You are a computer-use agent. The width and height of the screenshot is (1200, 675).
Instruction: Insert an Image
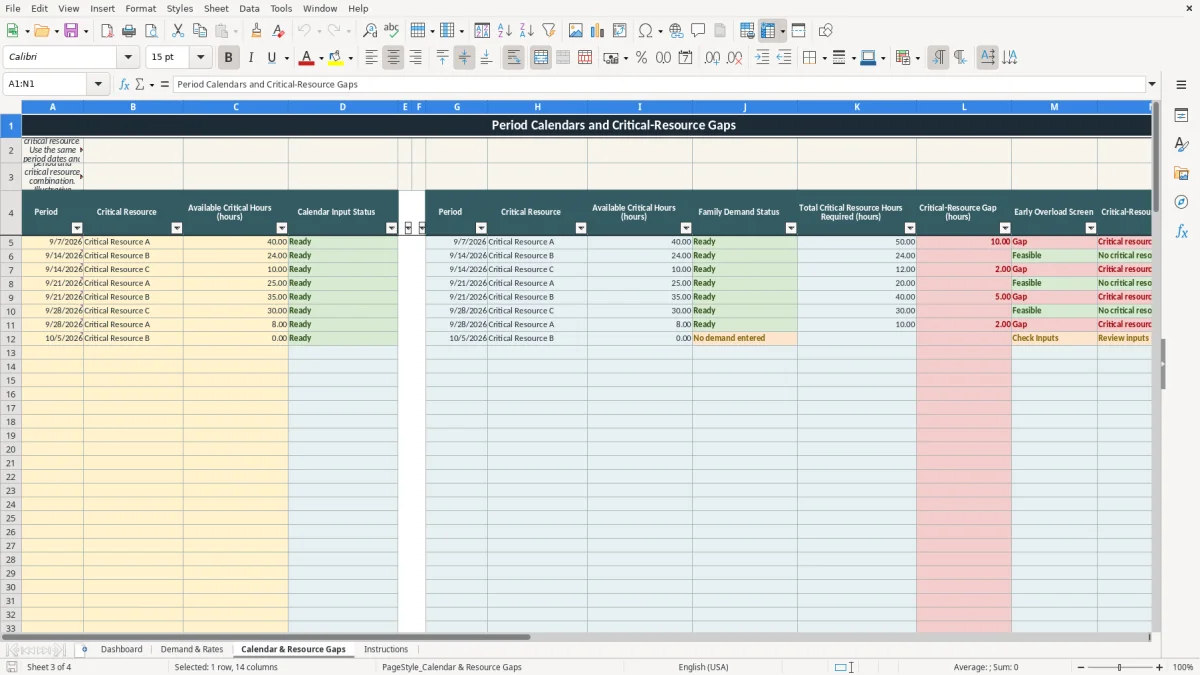pyautogui.click(x=576, y=31)
